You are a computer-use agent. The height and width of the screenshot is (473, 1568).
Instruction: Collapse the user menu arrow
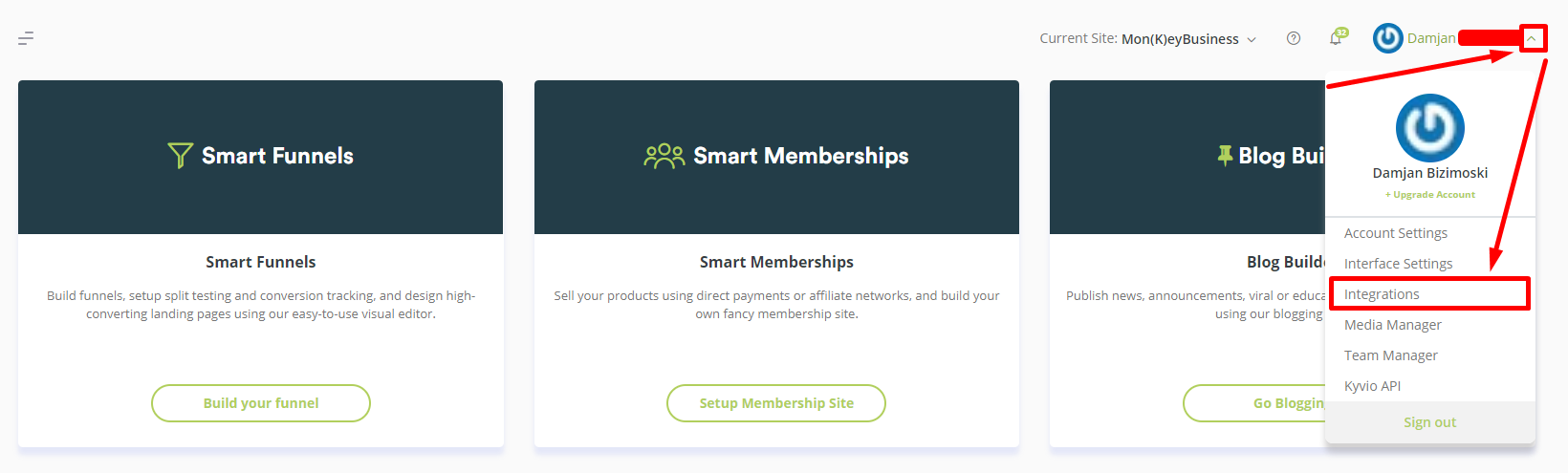tap(1532, 38)
